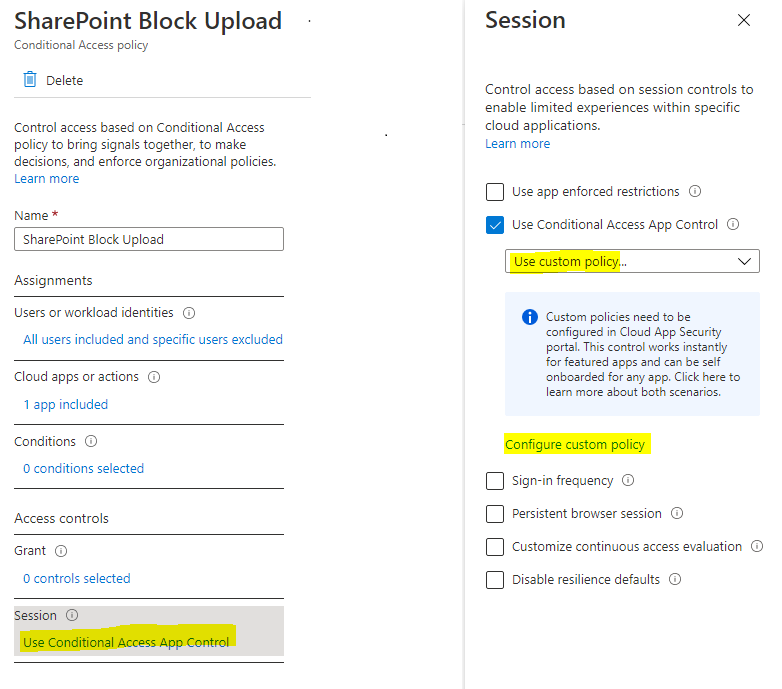This screenshot has width=782, height=689.
Task: Click info icon next to Conditions
Action: tap(91, 441)
